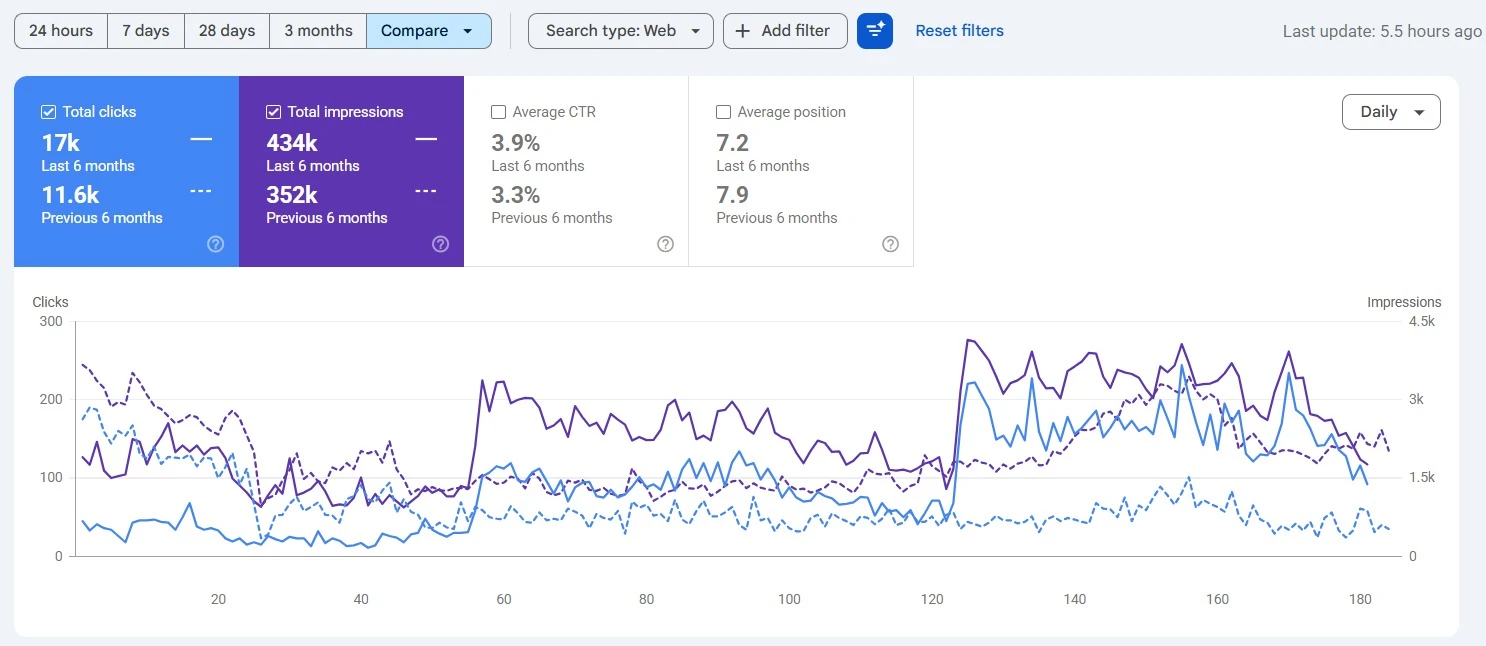Switch to the 28 days range

tap(227, 31)
